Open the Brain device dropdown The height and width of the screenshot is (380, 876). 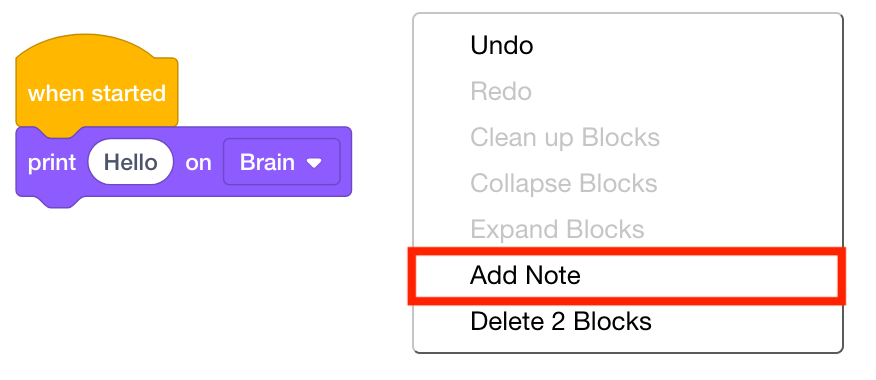pos(282,162)
